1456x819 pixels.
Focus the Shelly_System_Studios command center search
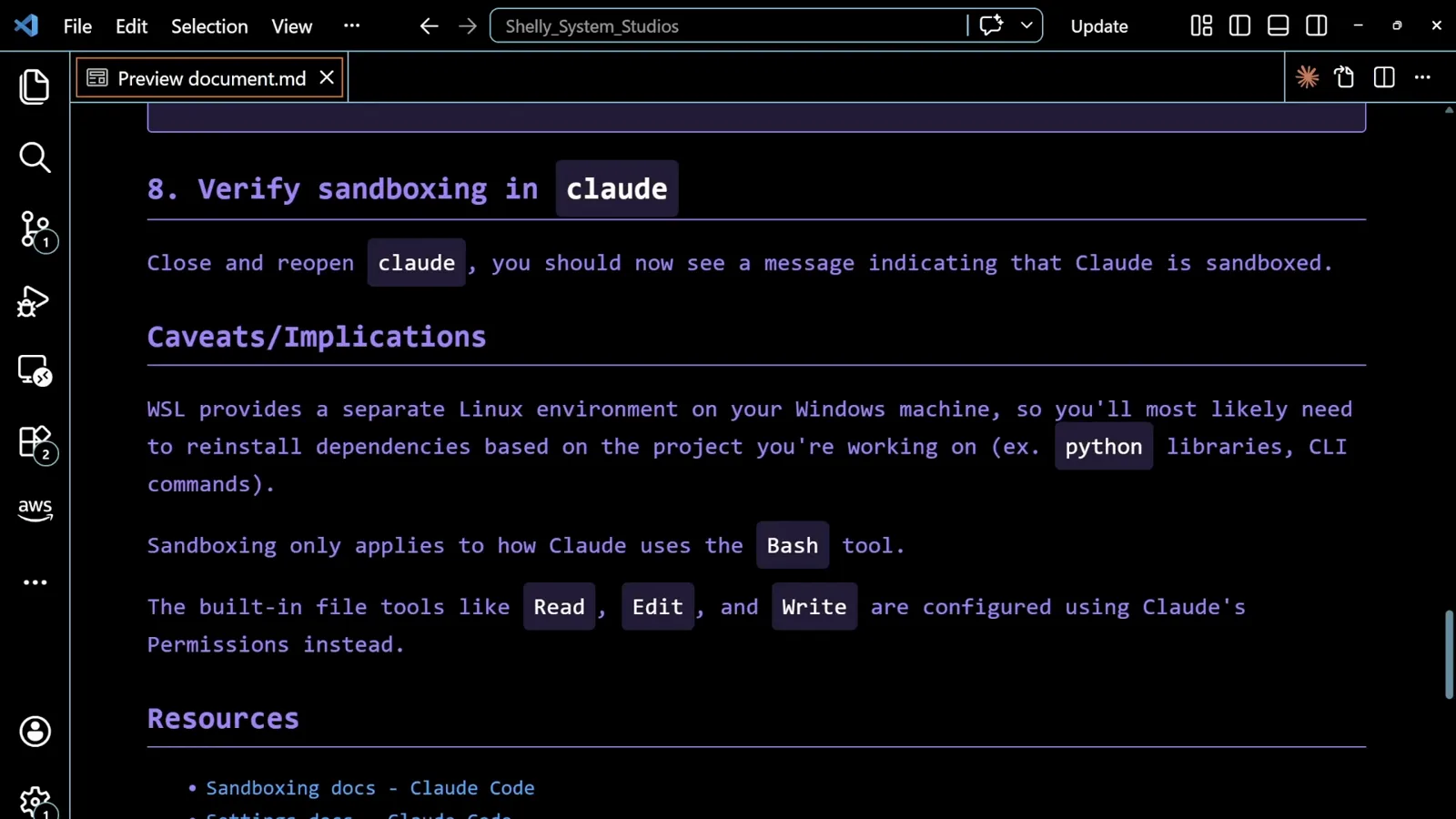[x=728, y=25]
